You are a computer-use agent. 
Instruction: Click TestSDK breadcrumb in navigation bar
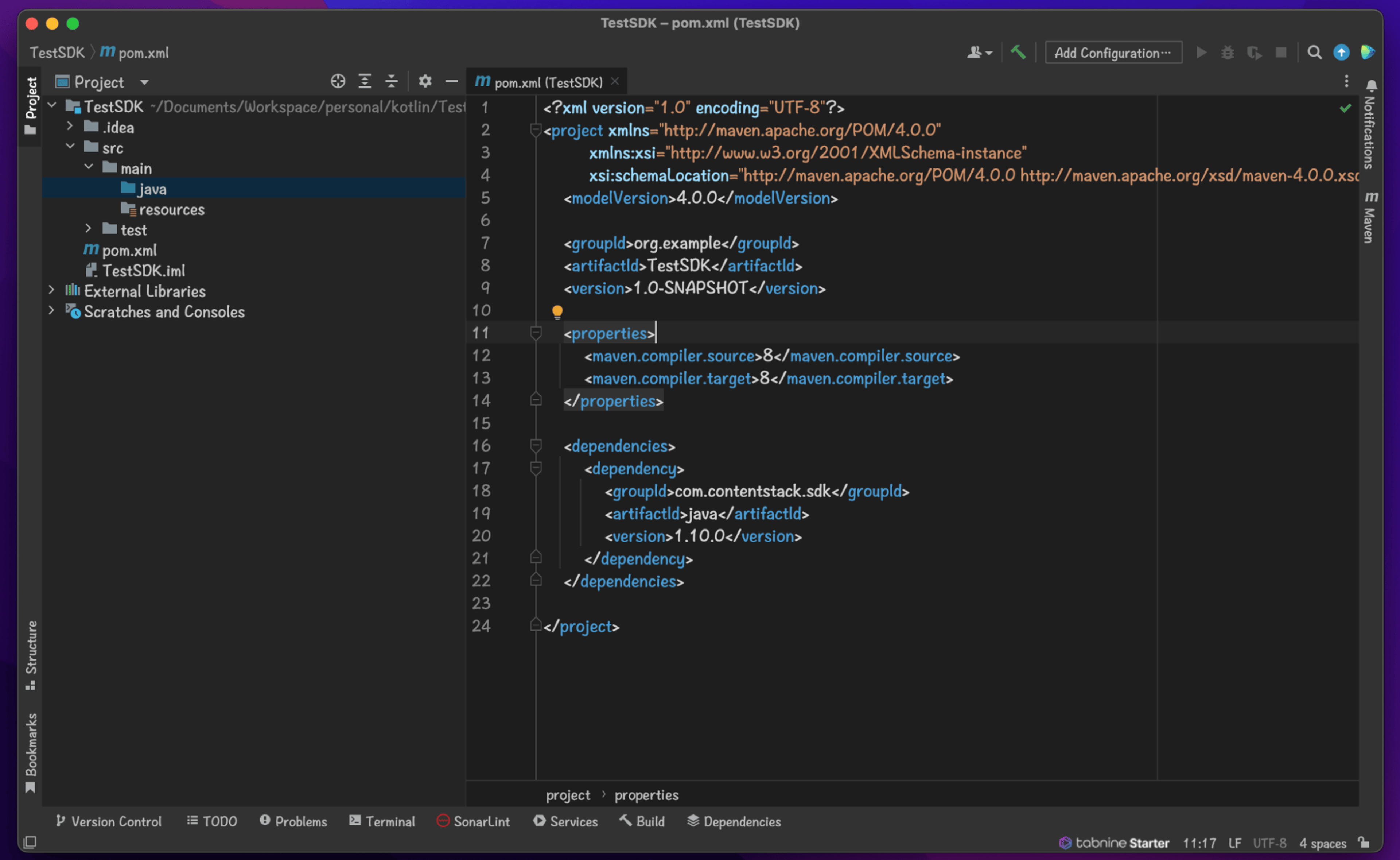57,53
